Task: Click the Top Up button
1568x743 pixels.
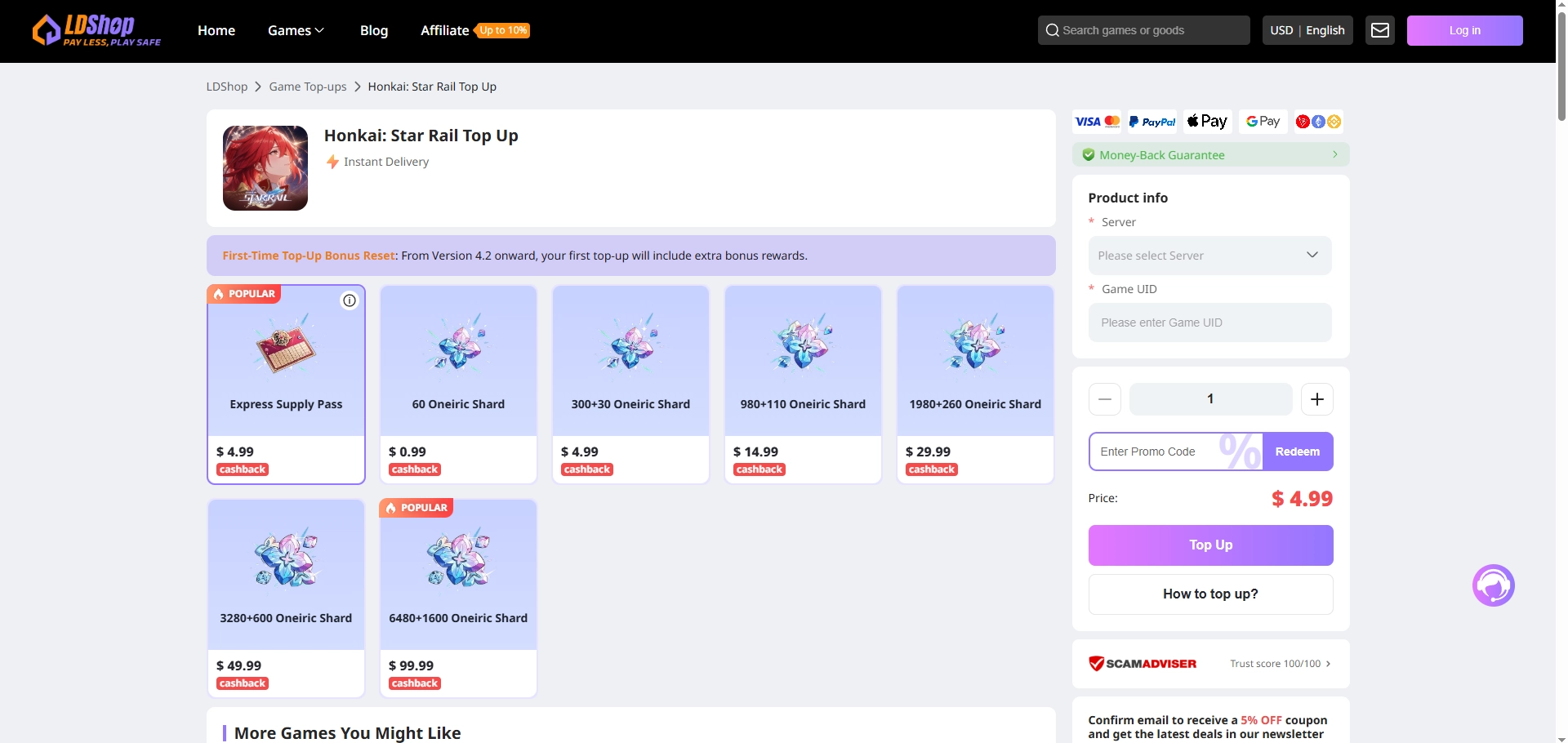Action: tap(1211, 545)
